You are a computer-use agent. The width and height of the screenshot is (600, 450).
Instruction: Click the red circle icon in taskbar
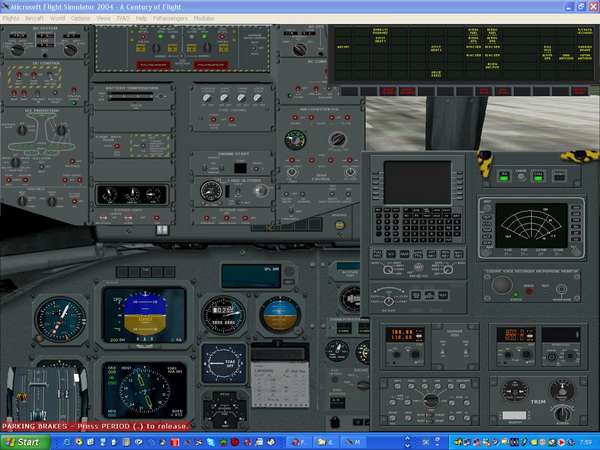click(x=235, y=442)
